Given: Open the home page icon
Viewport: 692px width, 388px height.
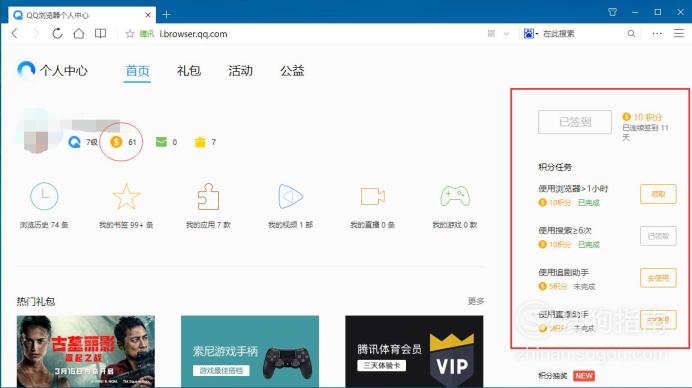Looking at the screenshot, I should (79, 34).
